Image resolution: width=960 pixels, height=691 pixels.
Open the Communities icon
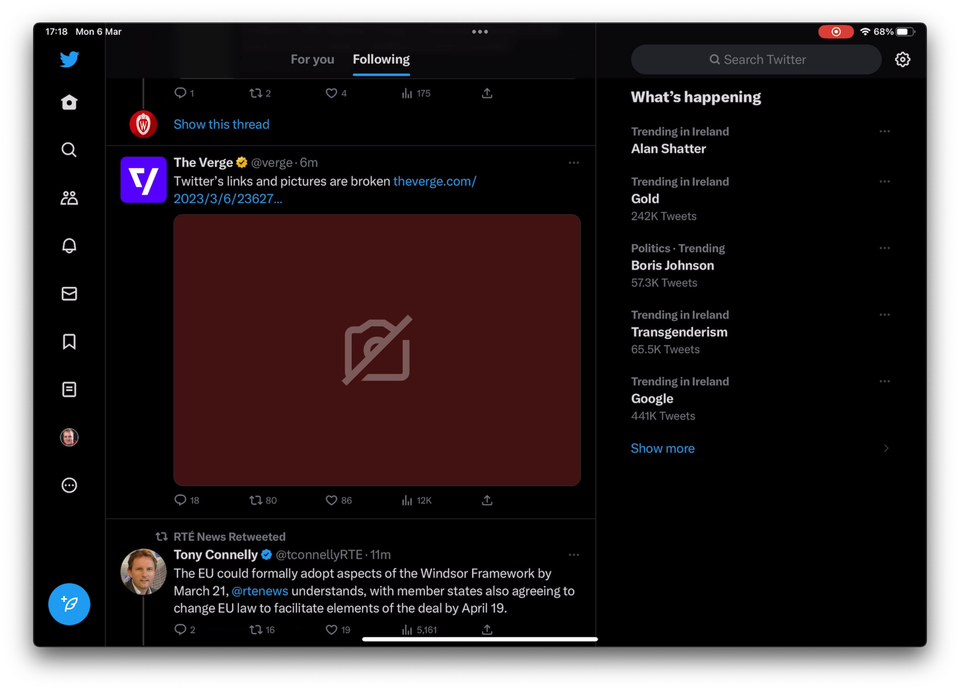click(68, 198)
